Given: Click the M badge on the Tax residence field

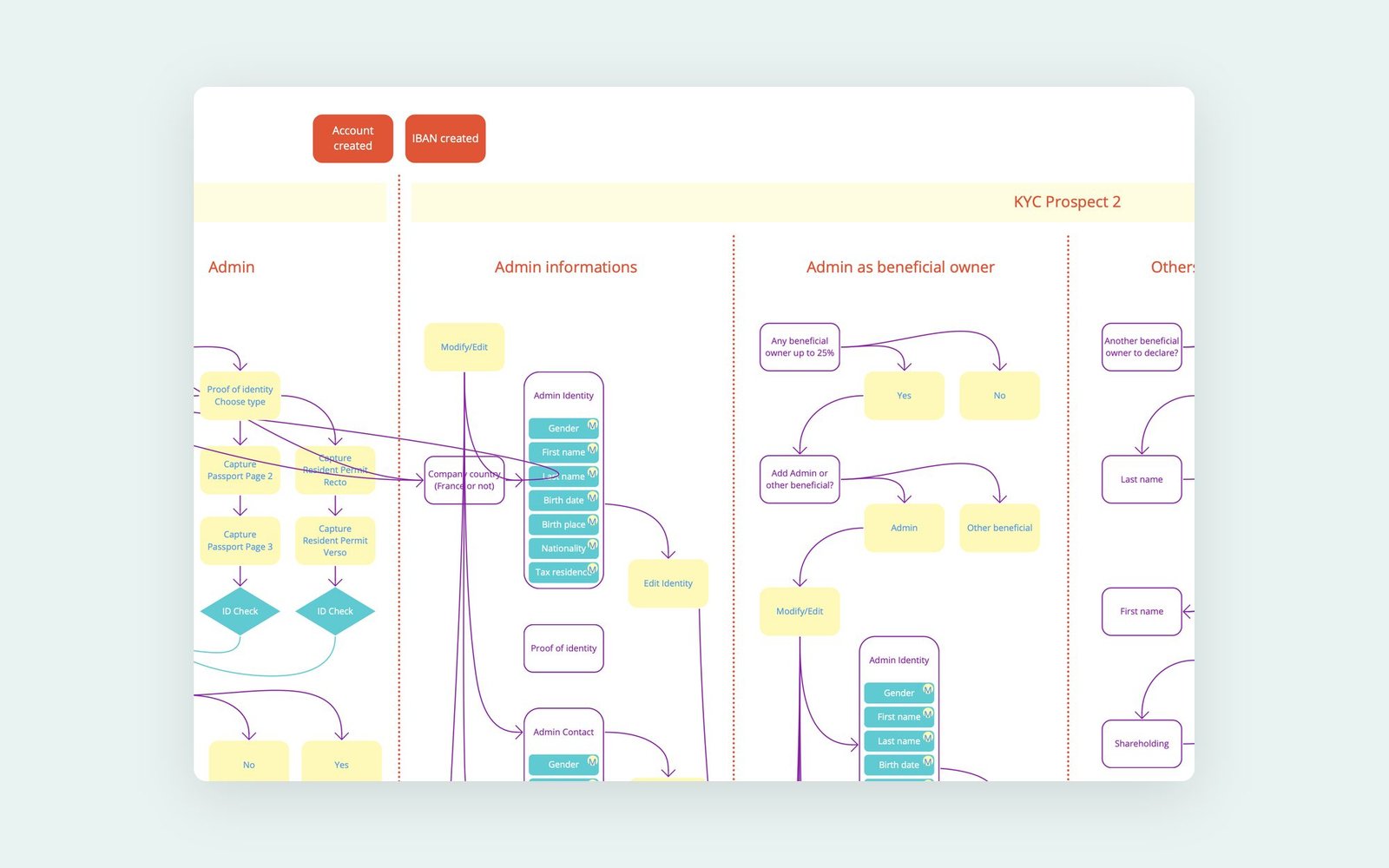Looking at the screenshot, I should tap(592, 569).
